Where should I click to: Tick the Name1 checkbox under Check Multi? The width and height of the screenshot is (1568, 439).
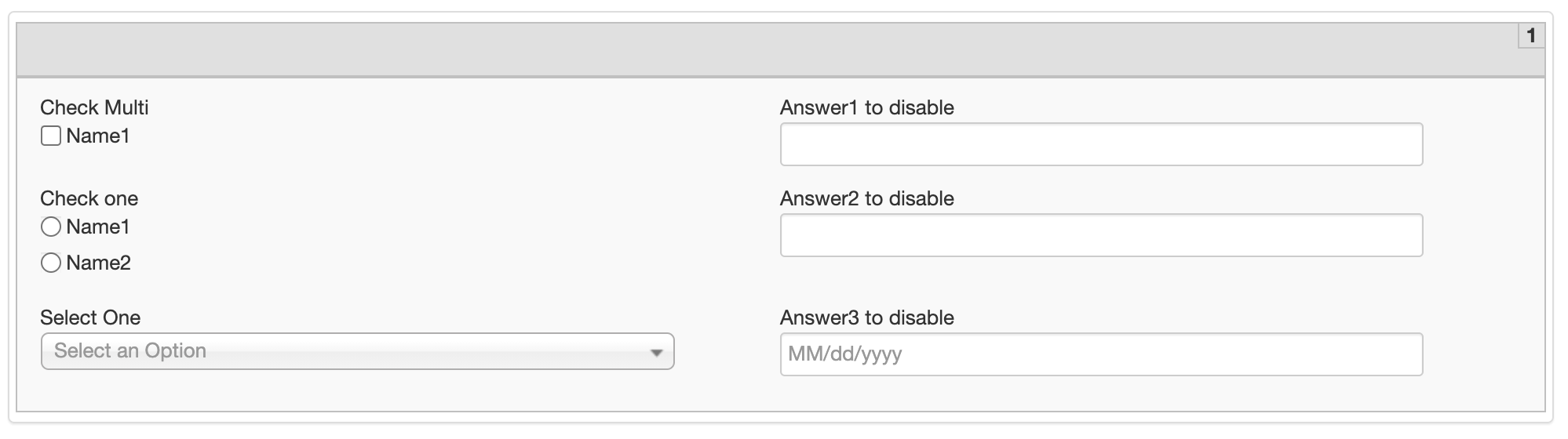[x=51, y=136]
